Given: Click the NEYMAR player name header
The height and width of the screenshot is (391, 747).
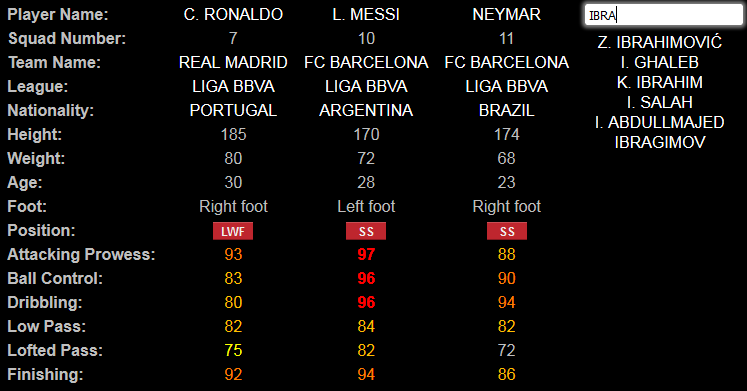Looking at the screenshot, I should point(506,14).
